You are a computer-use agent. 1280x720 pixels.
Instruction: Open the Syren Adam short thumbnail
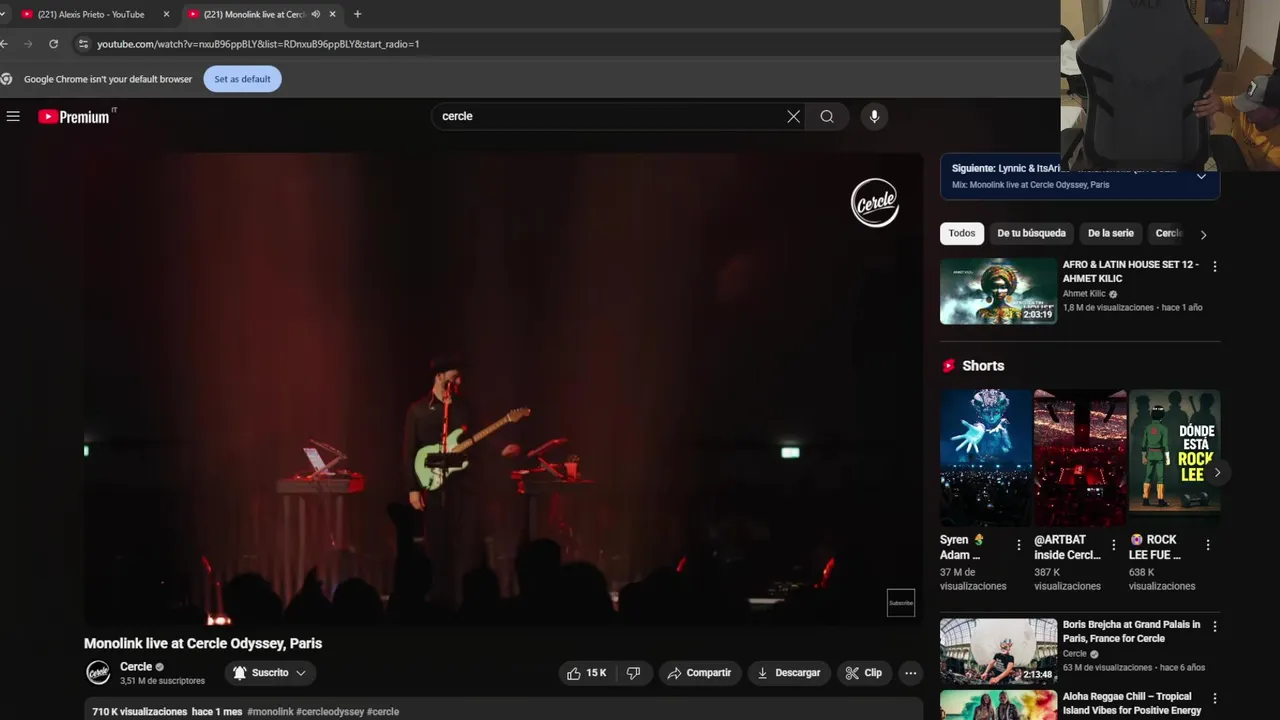(986, 457)
